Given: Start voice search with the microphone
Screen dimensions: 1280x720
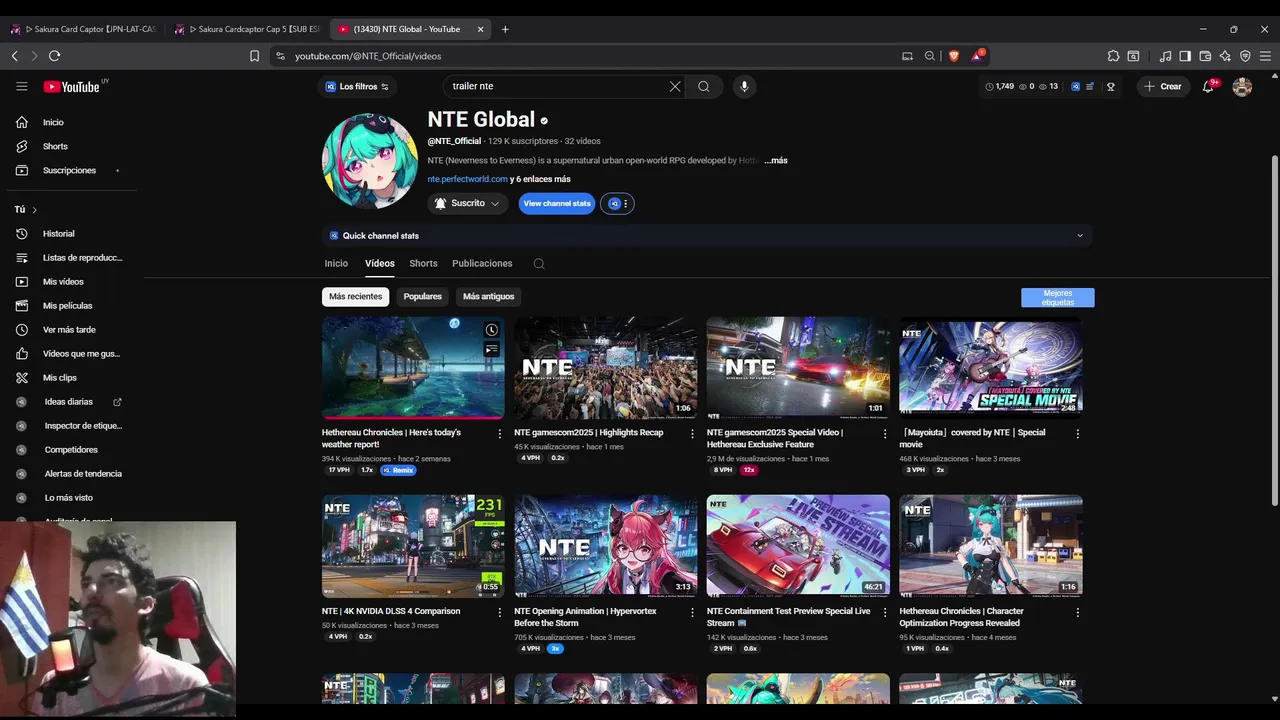Looking at the screenshot, I should point(744,86).
